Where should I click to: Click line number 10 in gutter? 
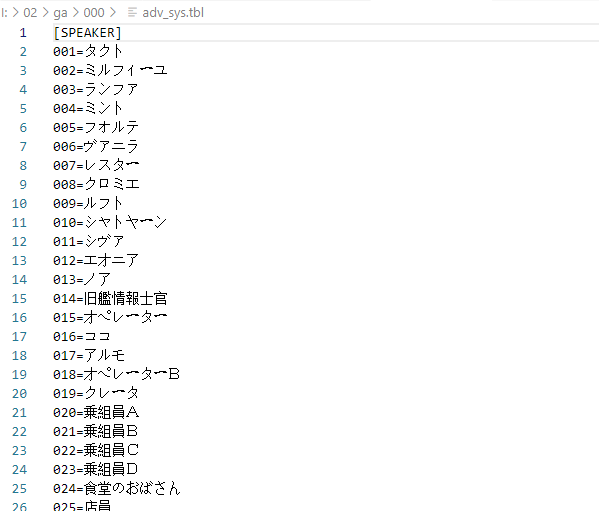(x=19, y=204)
